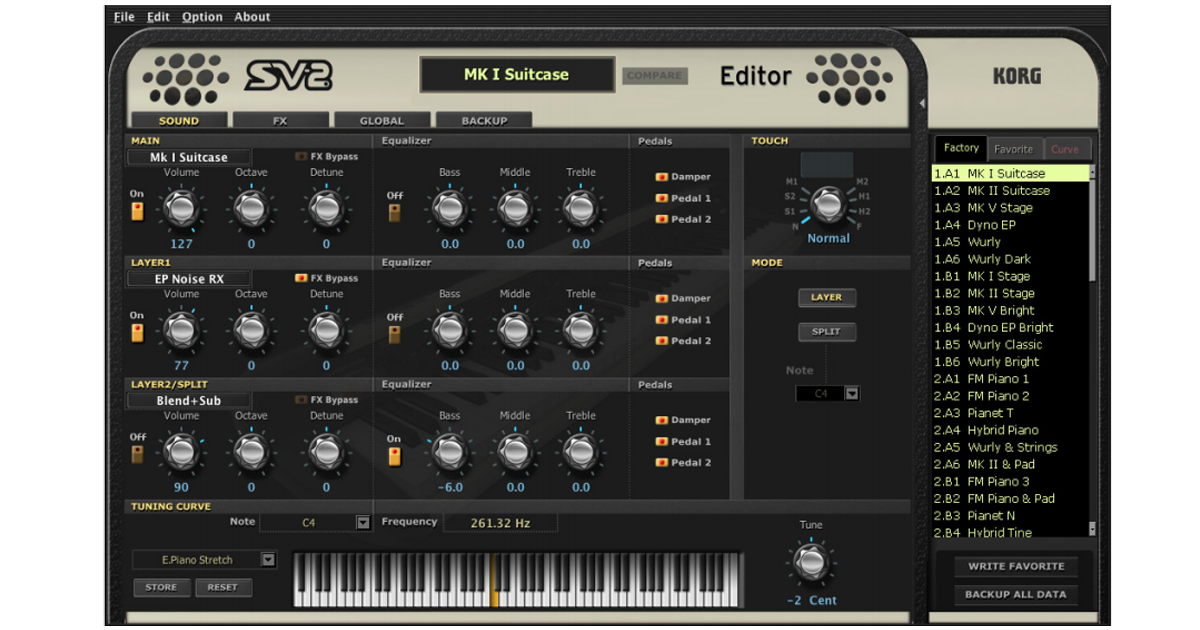Select 2.A4 Hybrid Piano in list
Screen dimensions: 1200x630
[x=1010, y=430]
